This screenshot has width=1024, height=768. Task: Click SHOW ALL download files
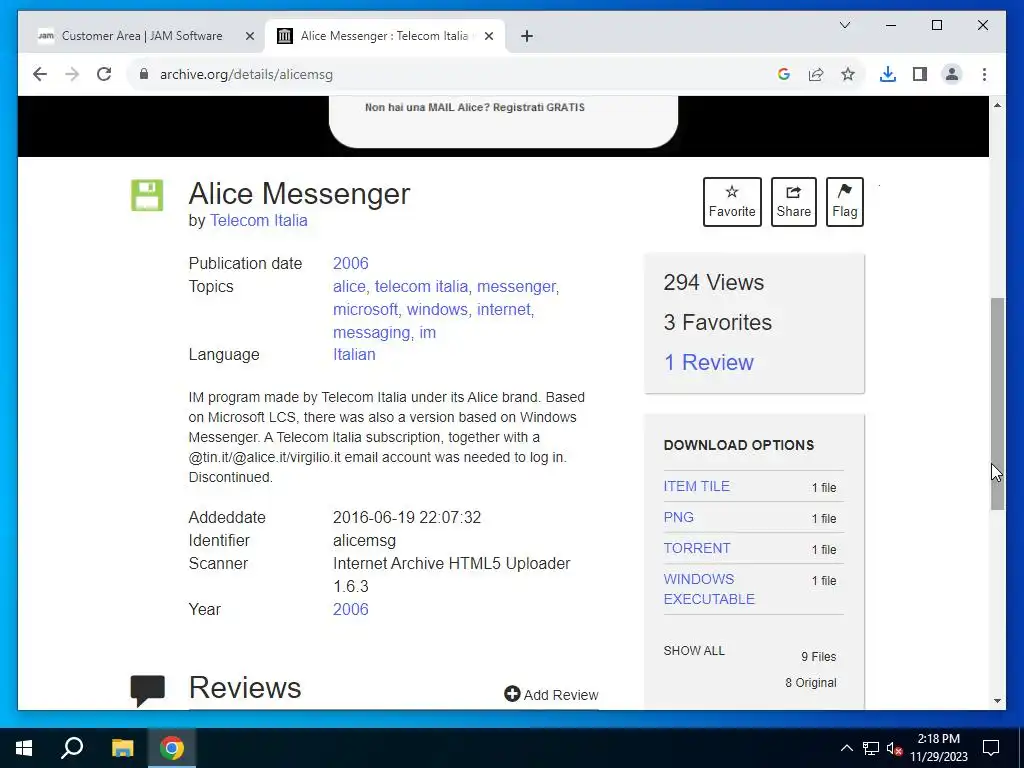pyautogui.click(x=694, y=651)
